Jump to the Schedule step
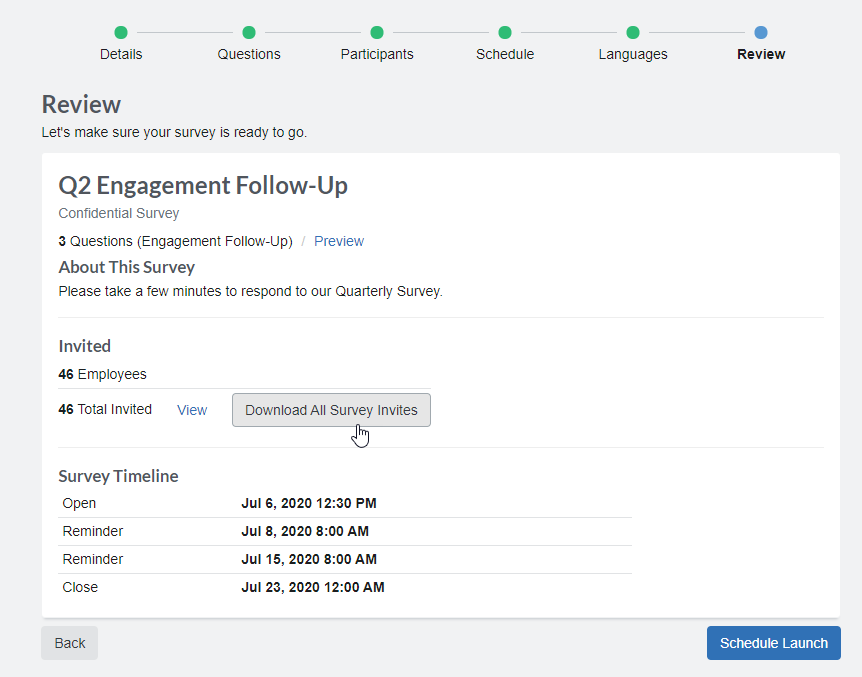 point(504,54)
